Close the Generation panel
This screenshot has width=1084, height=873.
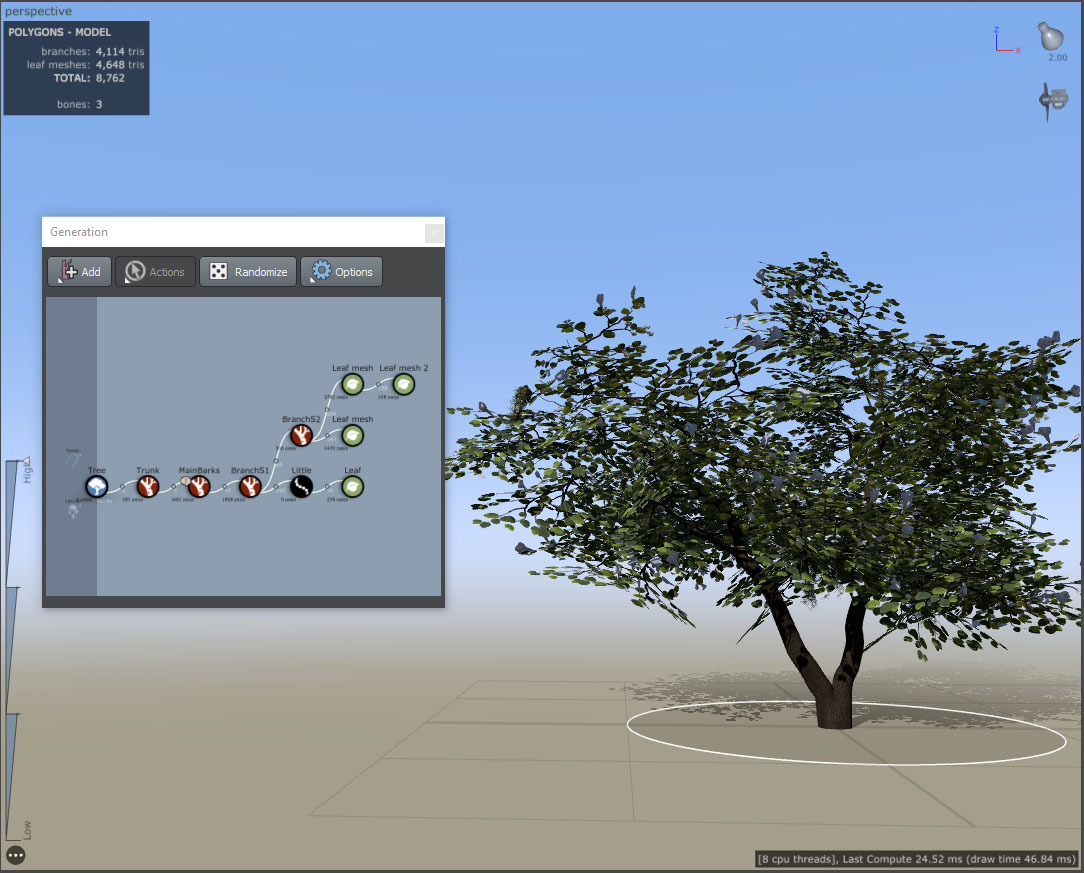pyautogui.click(x=434, y=233)
